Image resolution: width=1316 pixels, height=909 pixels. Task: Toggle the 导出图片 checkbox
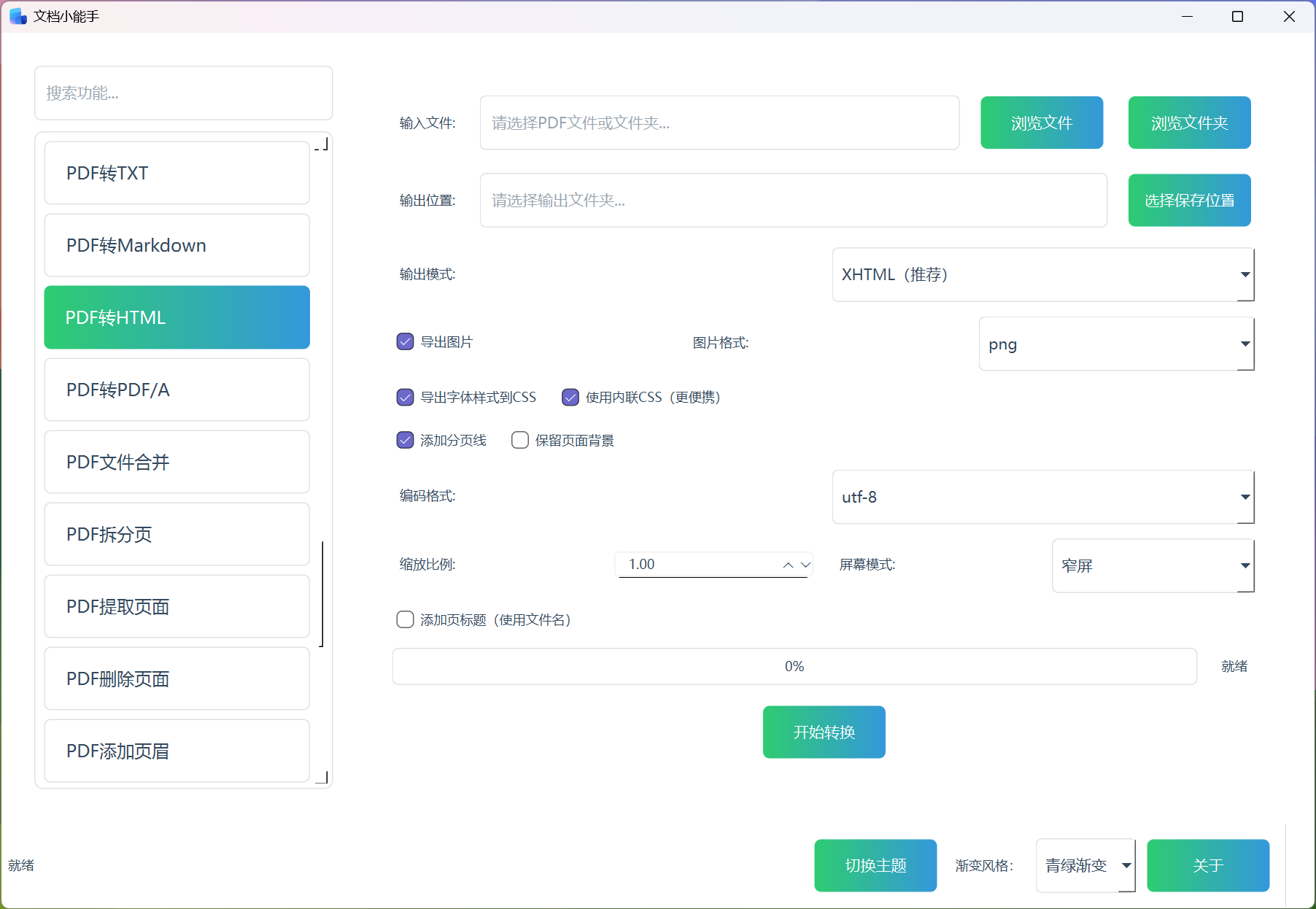pos(405,341)
